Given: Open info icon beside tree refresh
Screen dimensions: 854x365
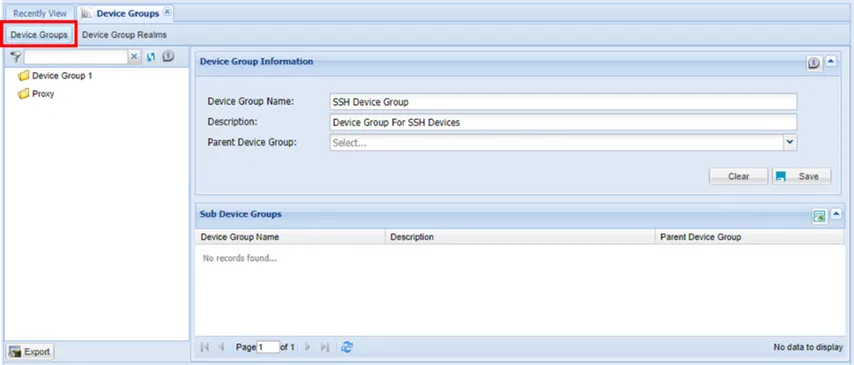Looking at the screenshot, I should [168, 56].
